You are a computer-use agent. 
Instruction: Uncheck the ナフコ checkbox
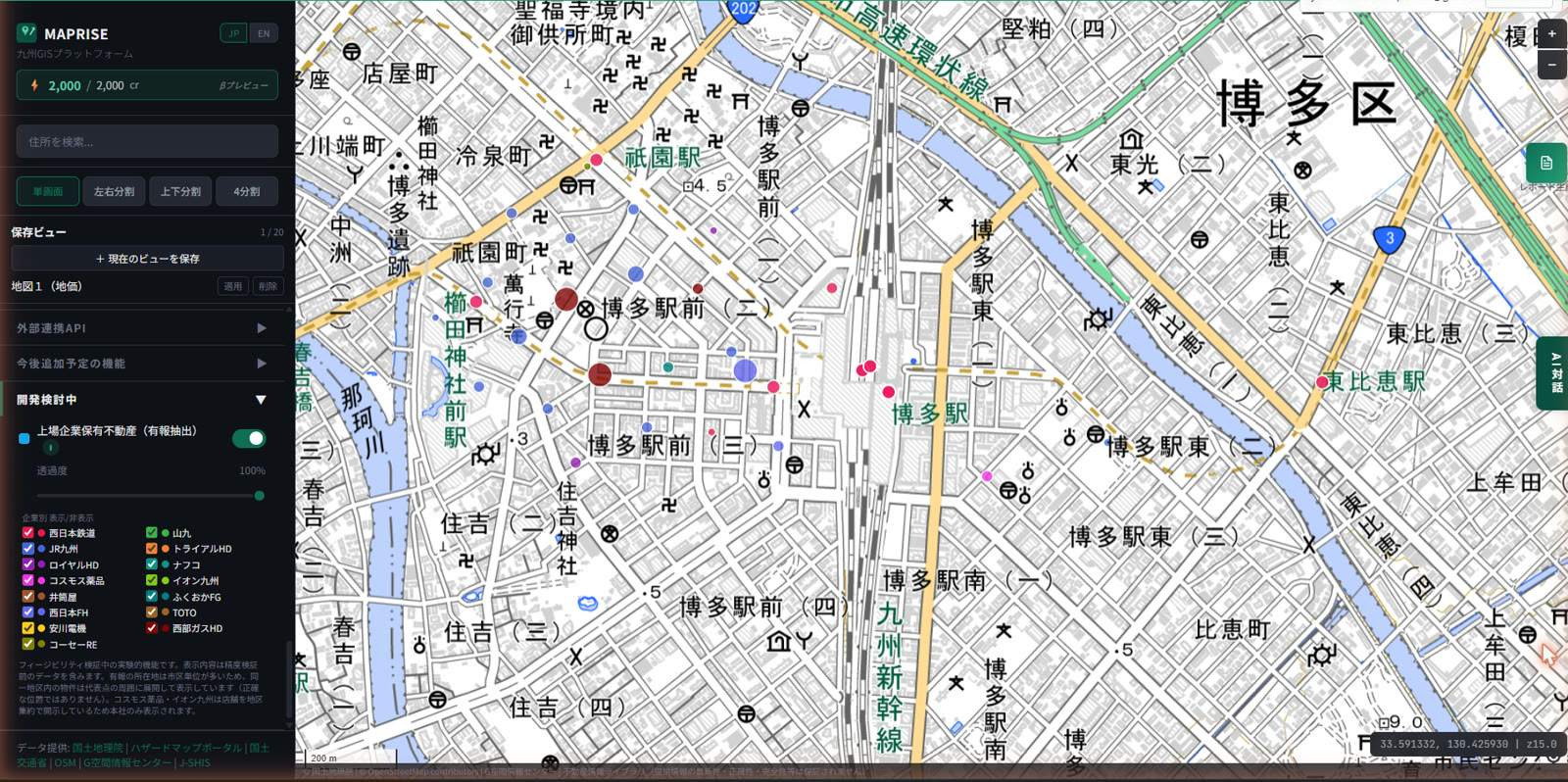pyautogui.click(x=152, y=564)
